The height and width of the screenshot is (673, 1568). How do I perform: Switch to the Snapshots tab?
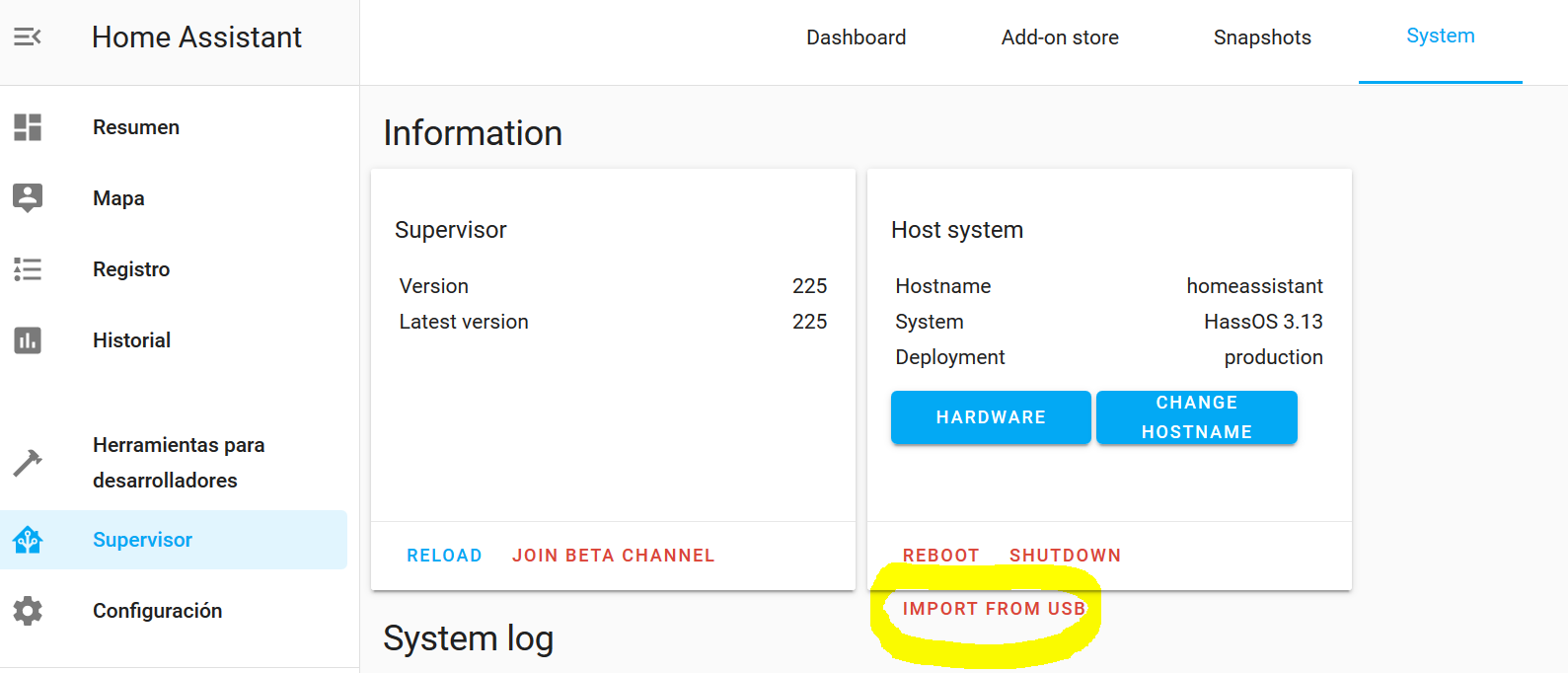click(x=1262, y=37)
